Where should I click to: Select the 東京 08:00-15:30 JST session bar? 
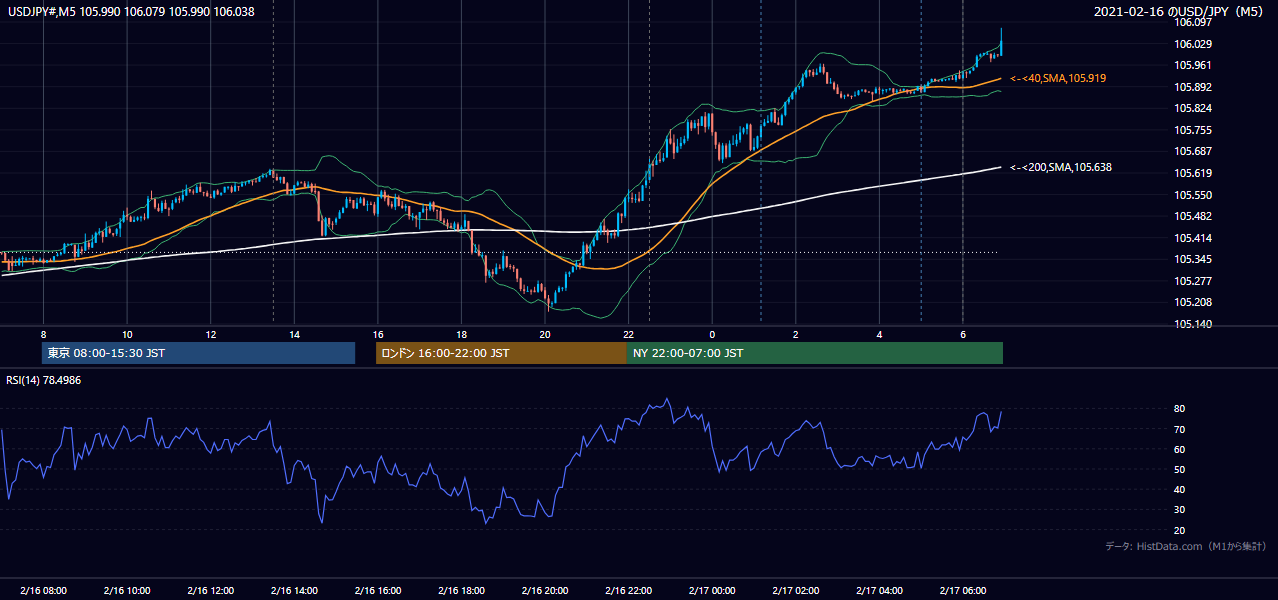pyautogui.click(x=198, y=353)
